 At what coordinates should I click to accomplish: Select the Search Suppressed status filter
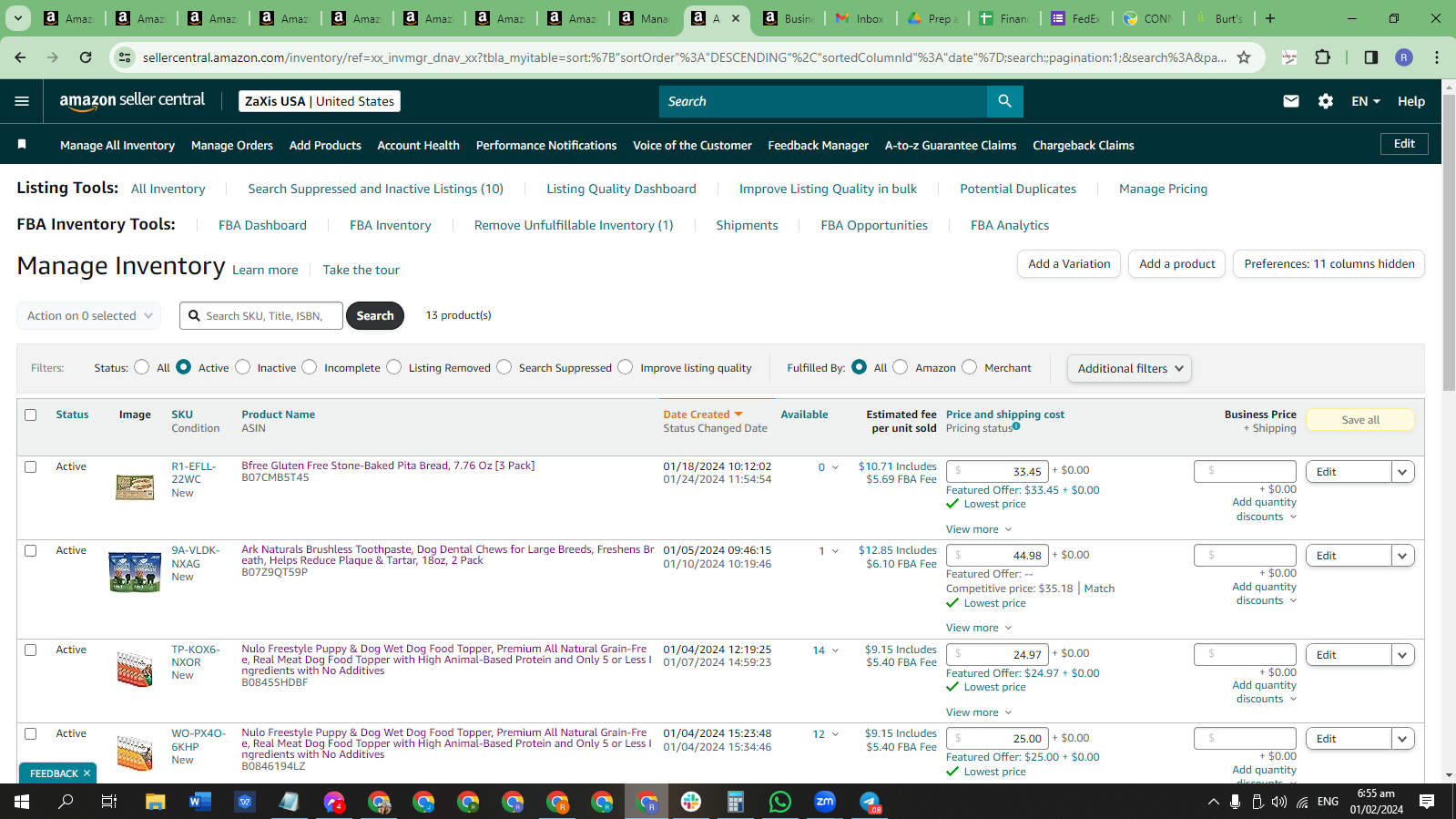point(504,367)
